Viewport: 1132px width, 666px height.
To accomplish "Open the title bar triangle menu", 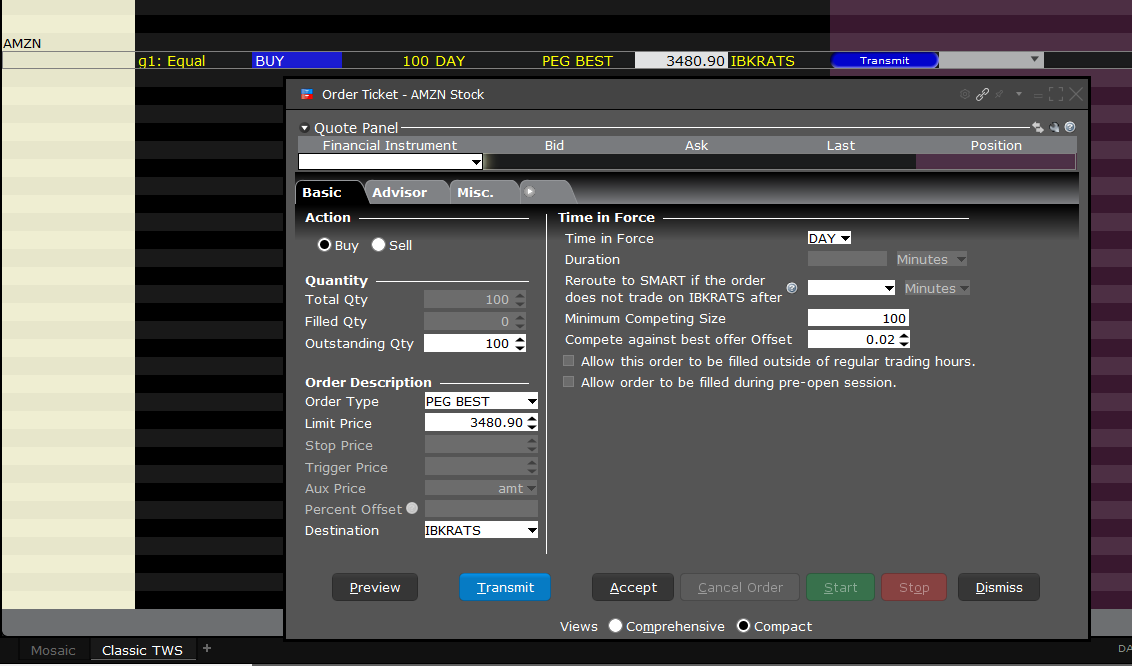I will click(1019, 95).
